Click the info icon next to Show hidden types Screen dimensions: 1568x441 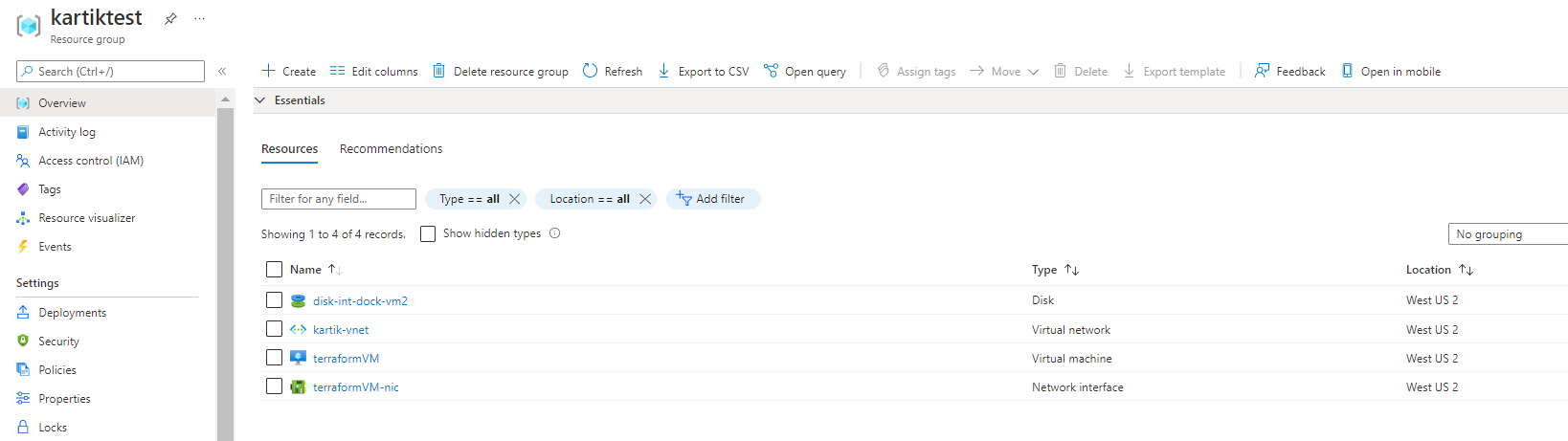[x=555, y=233]
